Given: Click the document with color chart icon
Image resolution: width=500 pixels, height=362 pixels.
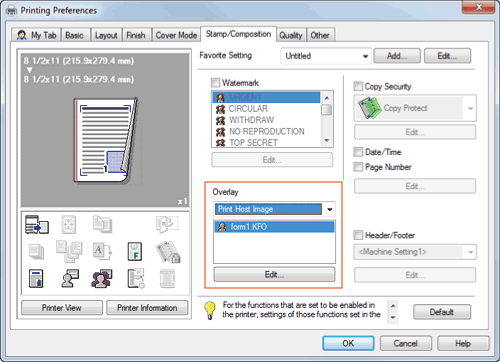Looking at the screenshot, I should 36,278.
